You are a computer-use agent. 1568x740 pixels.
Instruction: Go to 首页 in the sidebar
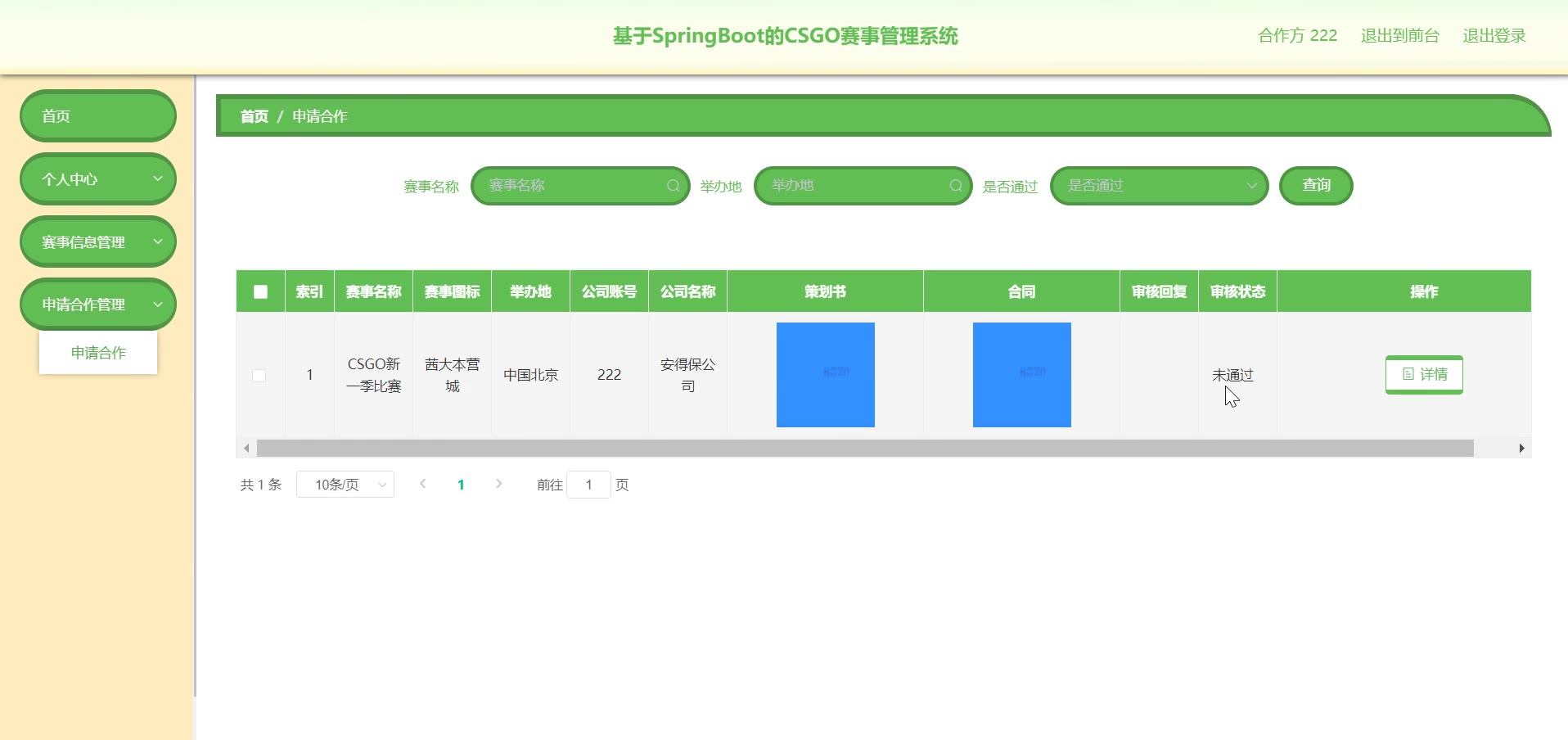pos(98,115)
